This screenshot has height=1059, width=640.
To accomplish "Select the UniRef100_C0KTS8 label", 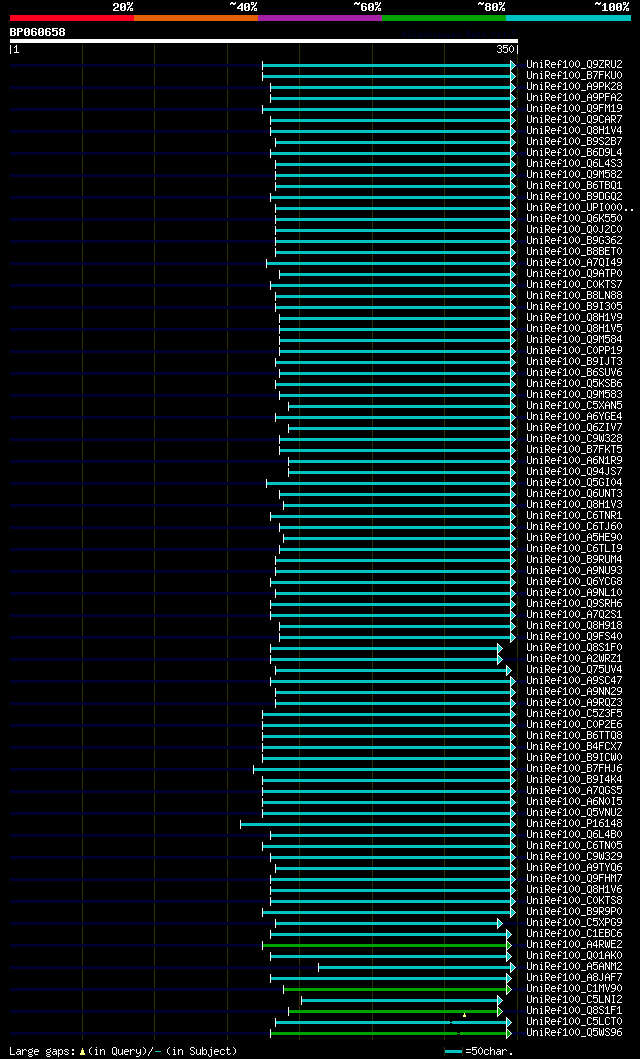I will click(x=575, y=901).
